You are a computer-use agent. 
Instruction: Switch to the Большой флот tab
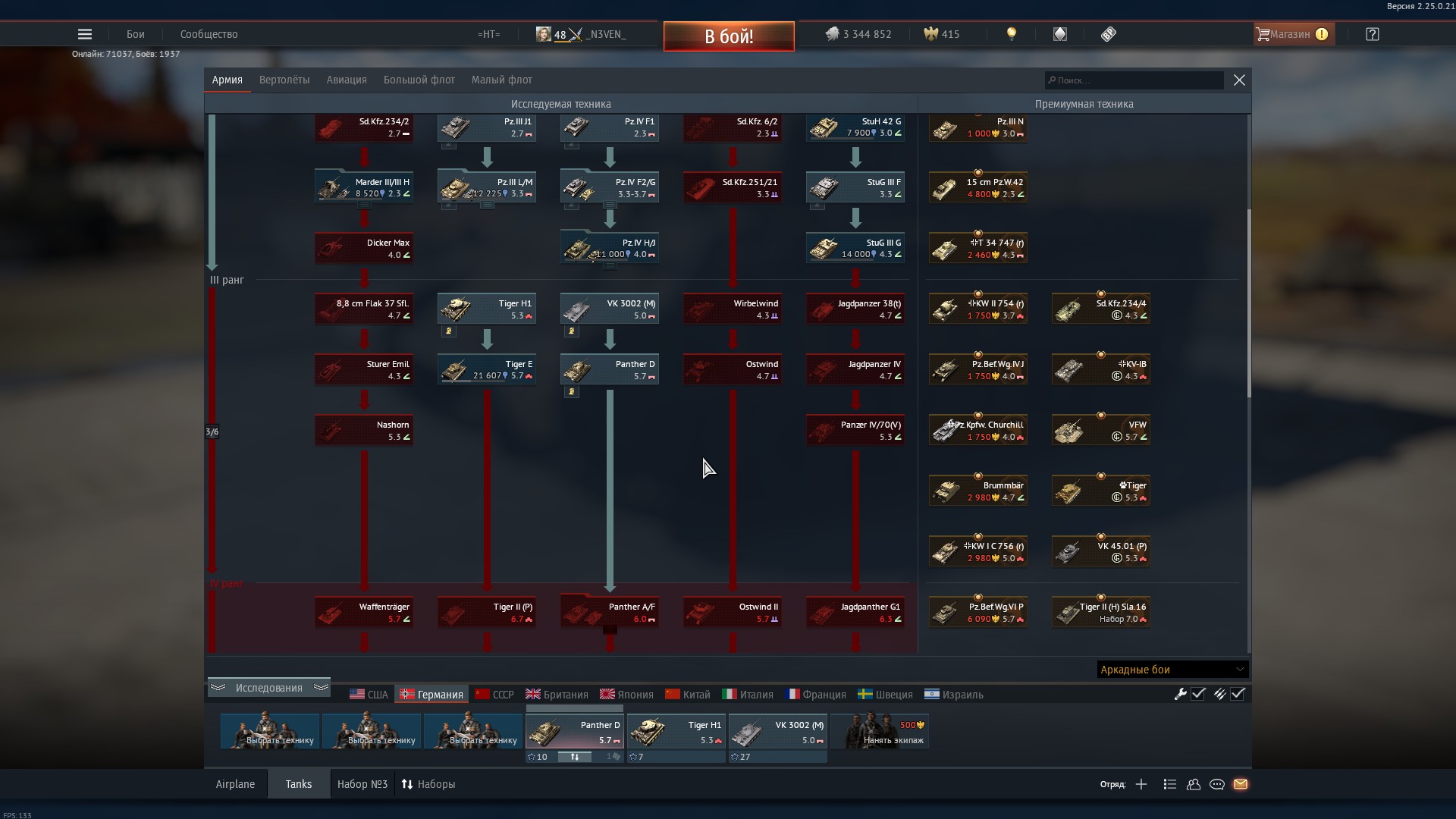pos(419,80)
